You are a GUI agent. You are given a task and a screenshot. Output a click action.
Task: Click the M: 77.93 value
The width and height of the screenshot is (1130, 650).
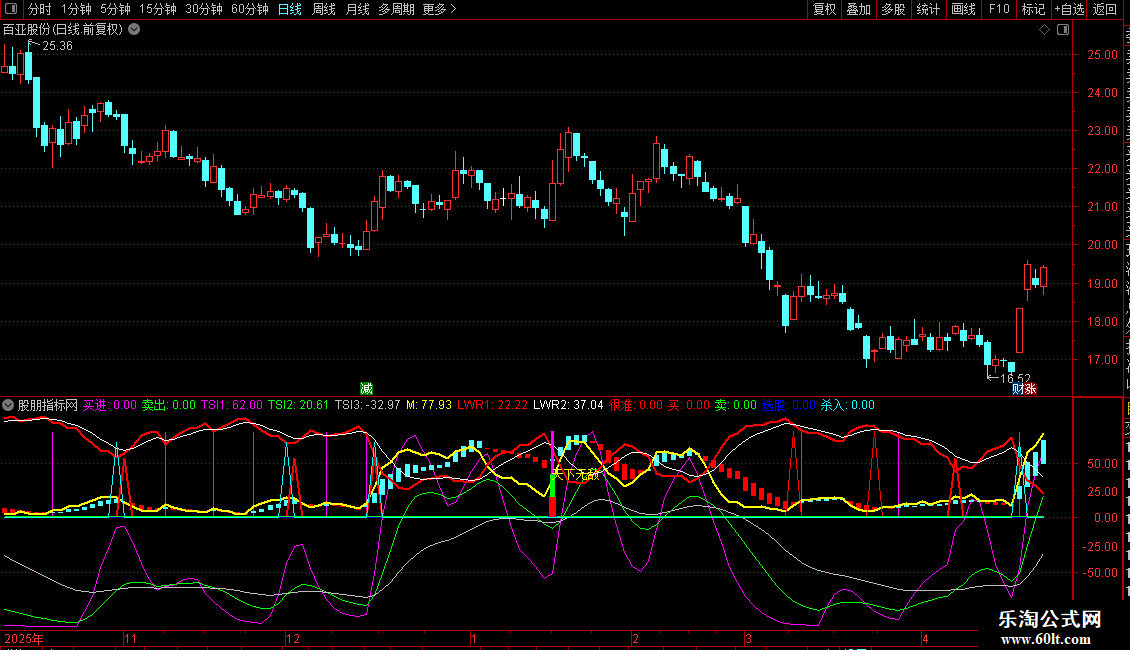click(429, 405)
